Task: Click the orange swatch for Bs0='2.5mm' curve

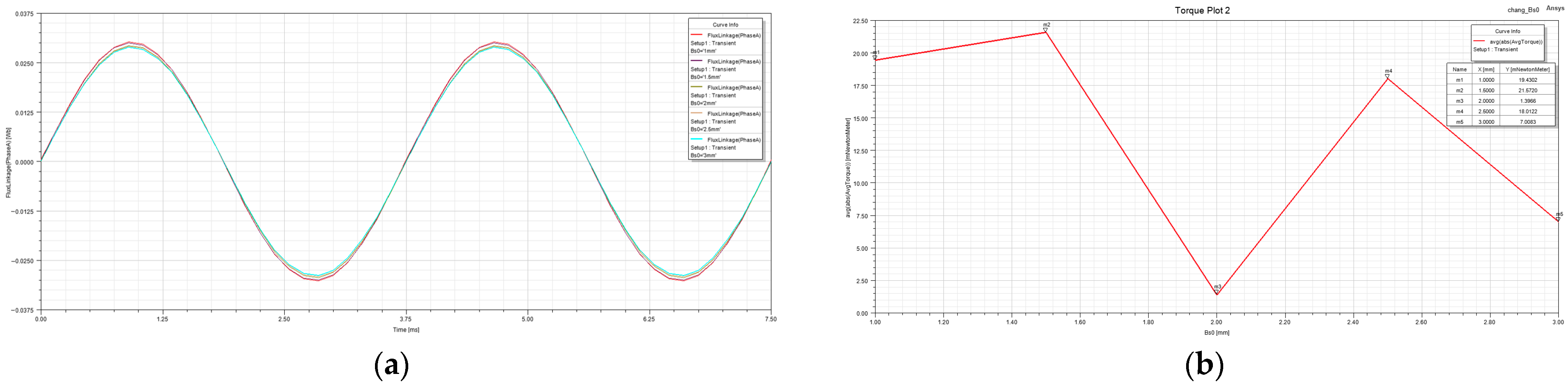Action: (x=696, y=113)
